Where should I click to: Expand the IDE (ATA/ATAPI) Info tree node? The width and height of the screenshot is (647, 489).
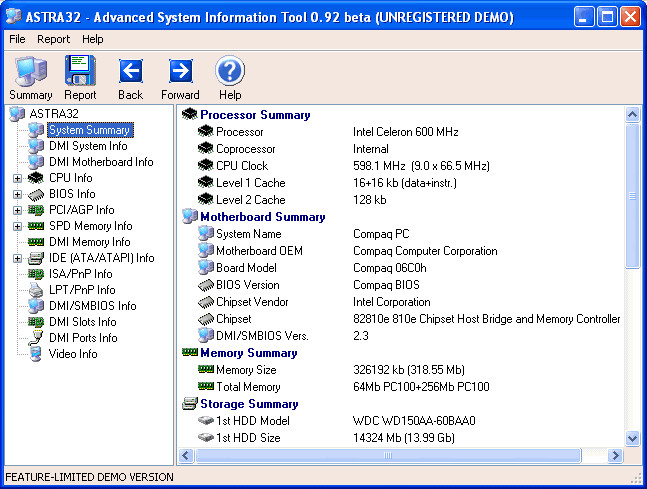point(17,259)
